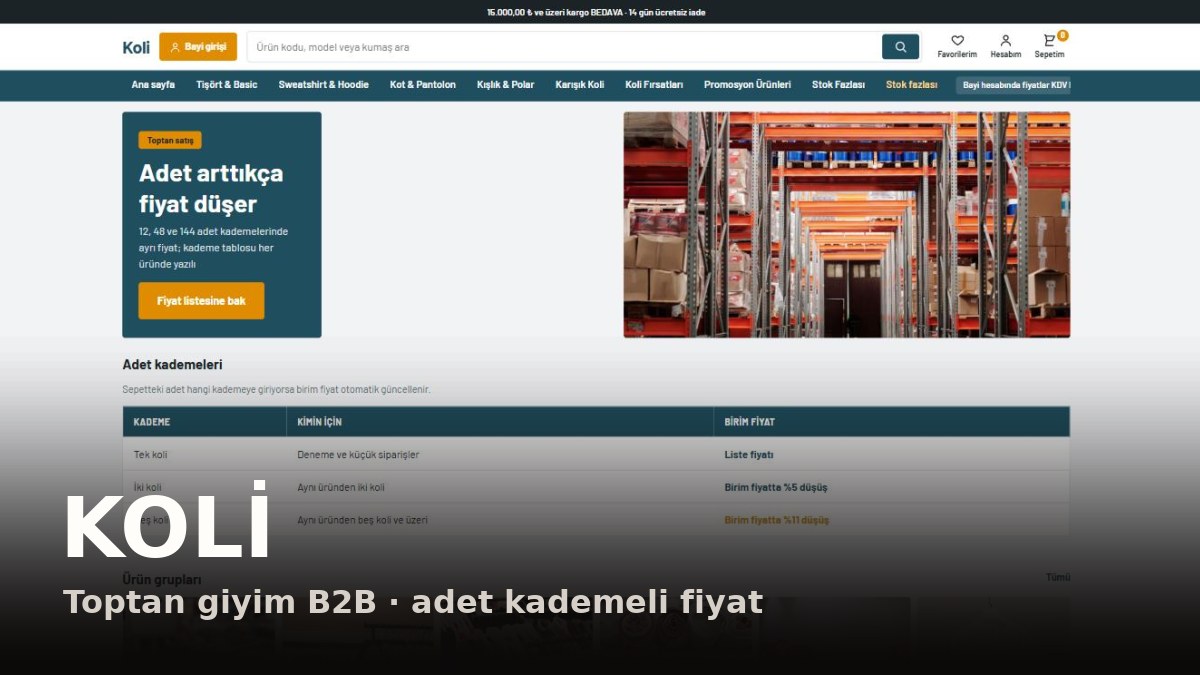Click the magnifier search button
The height and width of the screenshot is (675, 1200).
900,47
